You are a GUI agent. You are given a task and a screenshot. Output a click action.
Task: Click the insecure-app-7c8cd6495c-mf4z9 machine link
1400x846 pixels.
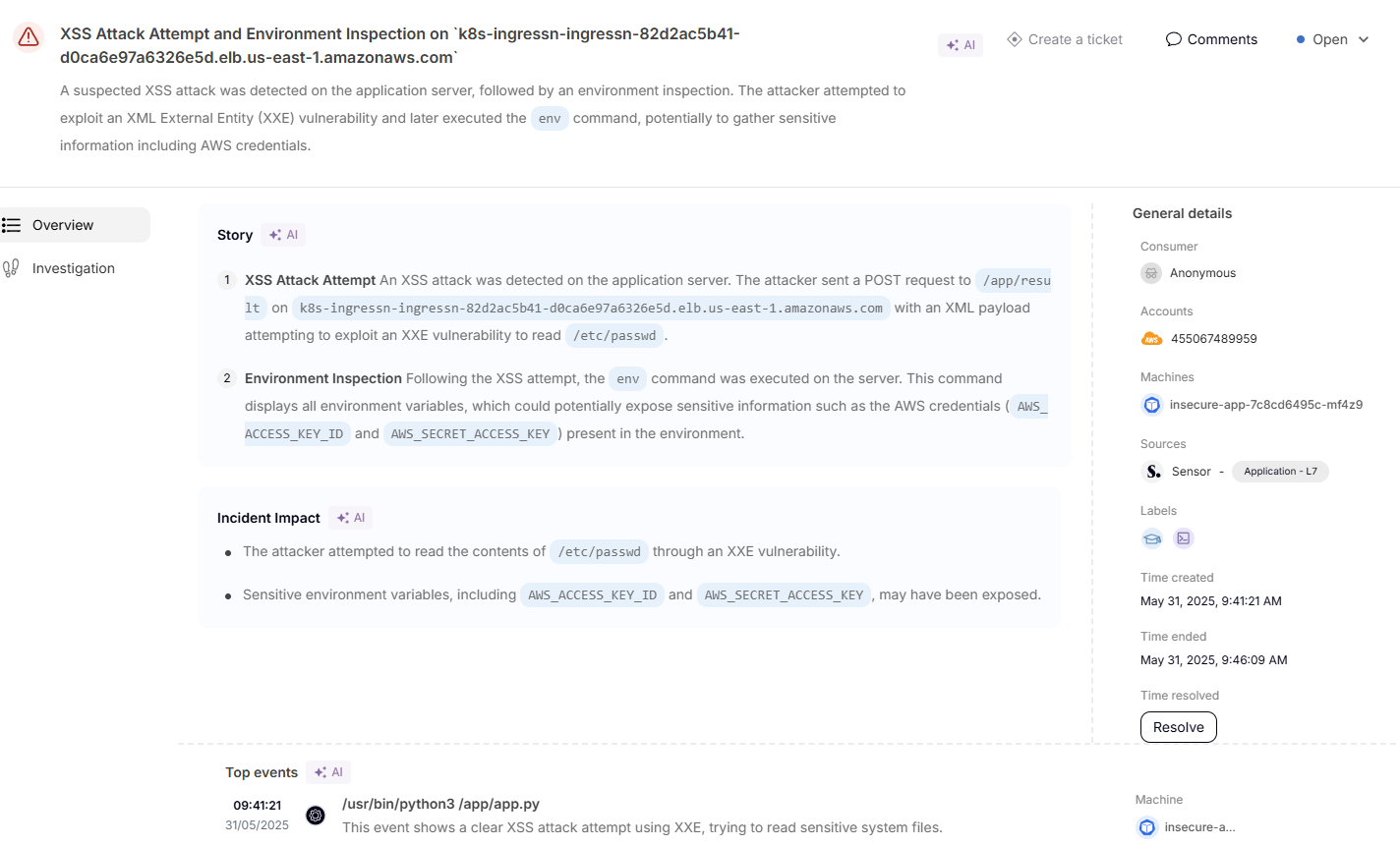[1265, 405]
